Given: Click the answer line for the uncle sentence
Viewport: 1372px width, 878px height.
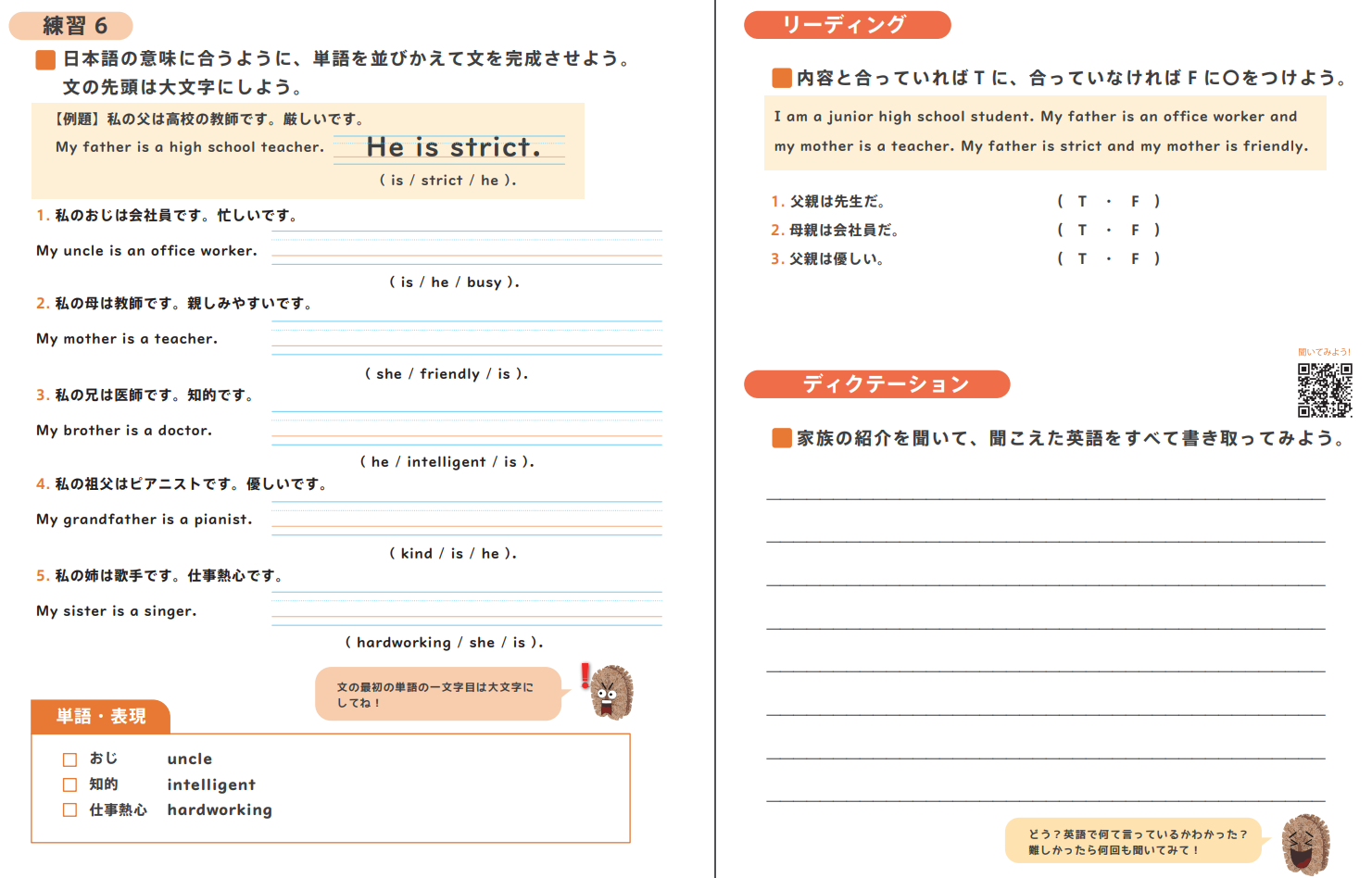Looking at the screenshot, I should pyautogui.click(x=466, y=248).
